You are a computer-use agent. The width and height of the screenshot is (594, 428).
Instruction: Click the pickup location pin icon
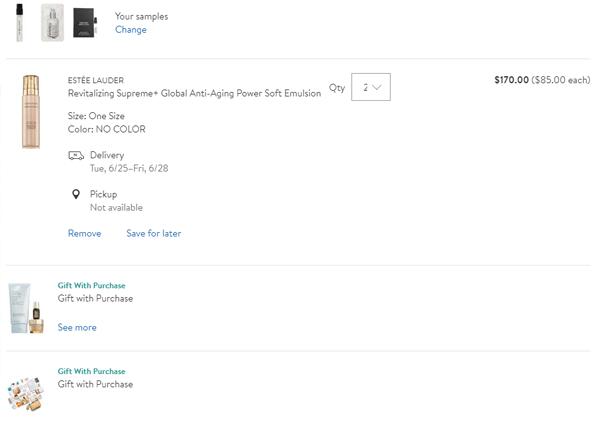(x=76, y=194)
